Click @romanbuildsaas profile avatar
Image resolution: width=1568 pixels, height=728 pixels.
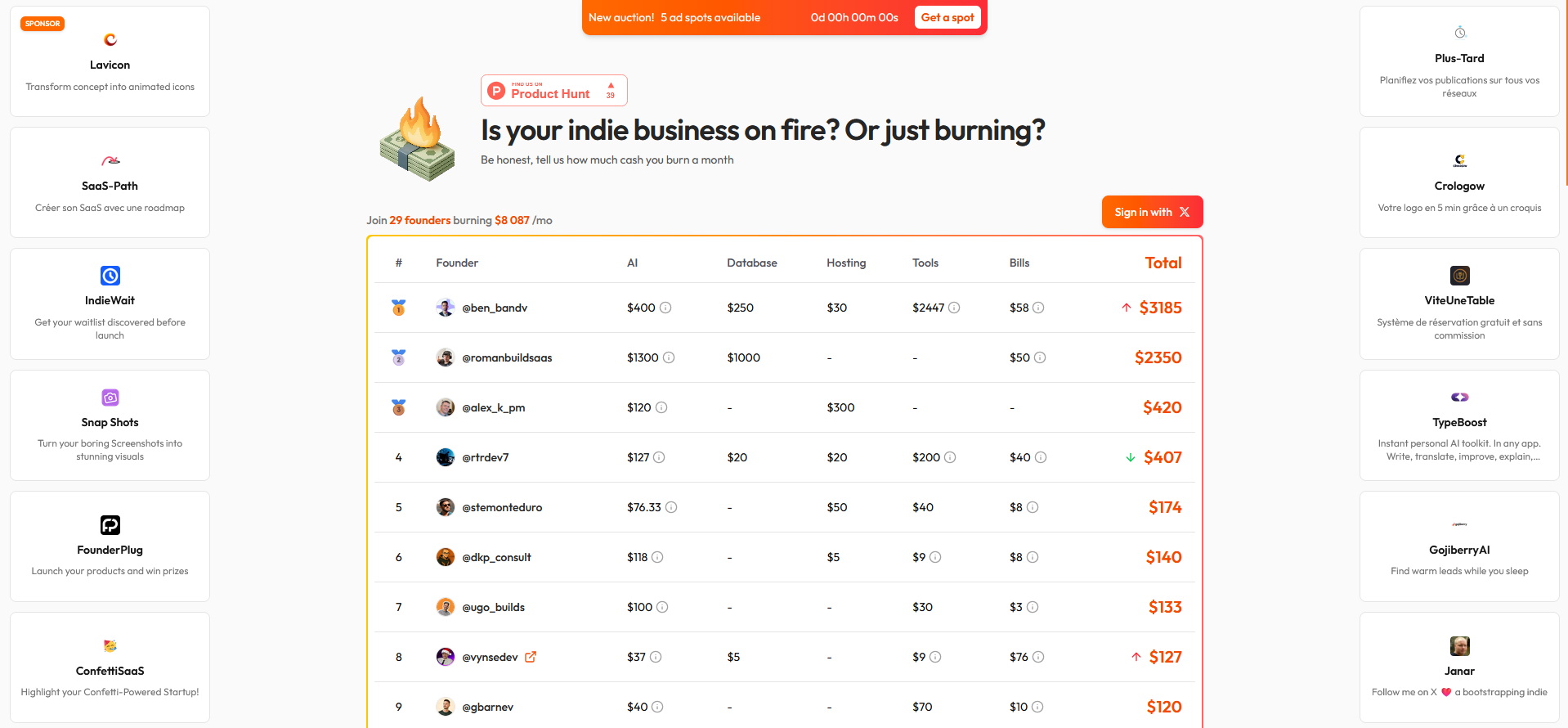446,357
